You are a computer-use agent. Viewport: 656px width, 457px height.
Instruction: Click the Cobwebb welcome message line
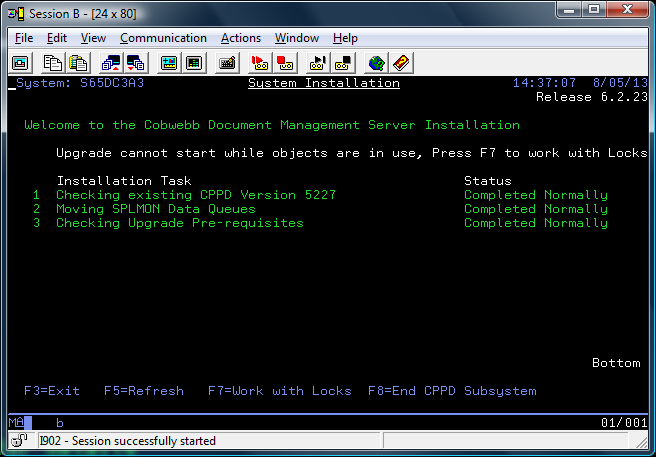272,125
